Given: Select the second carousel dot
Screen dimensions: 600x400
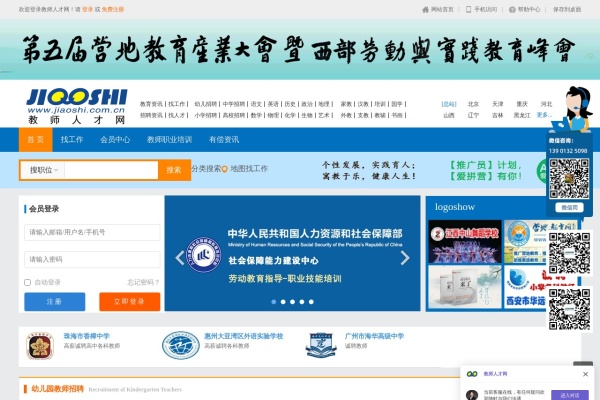Looking at the screenshot, I should click(x=283, y=302).
